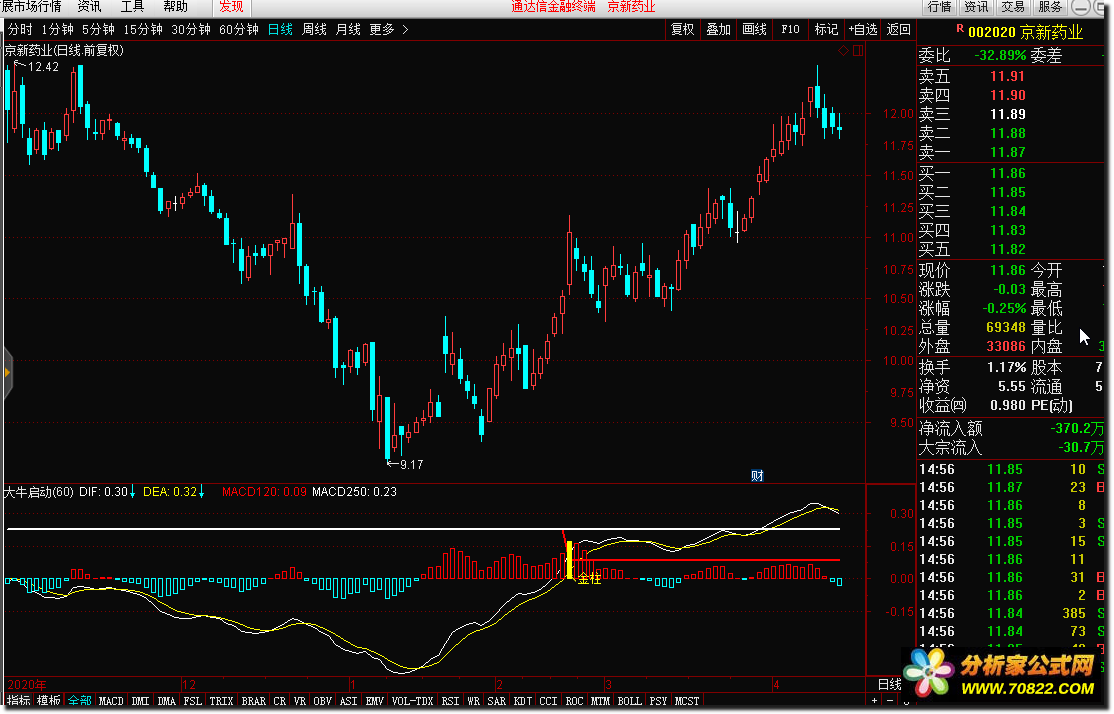
Task: Select the 模板 tab at bottom
Action: 49,701
